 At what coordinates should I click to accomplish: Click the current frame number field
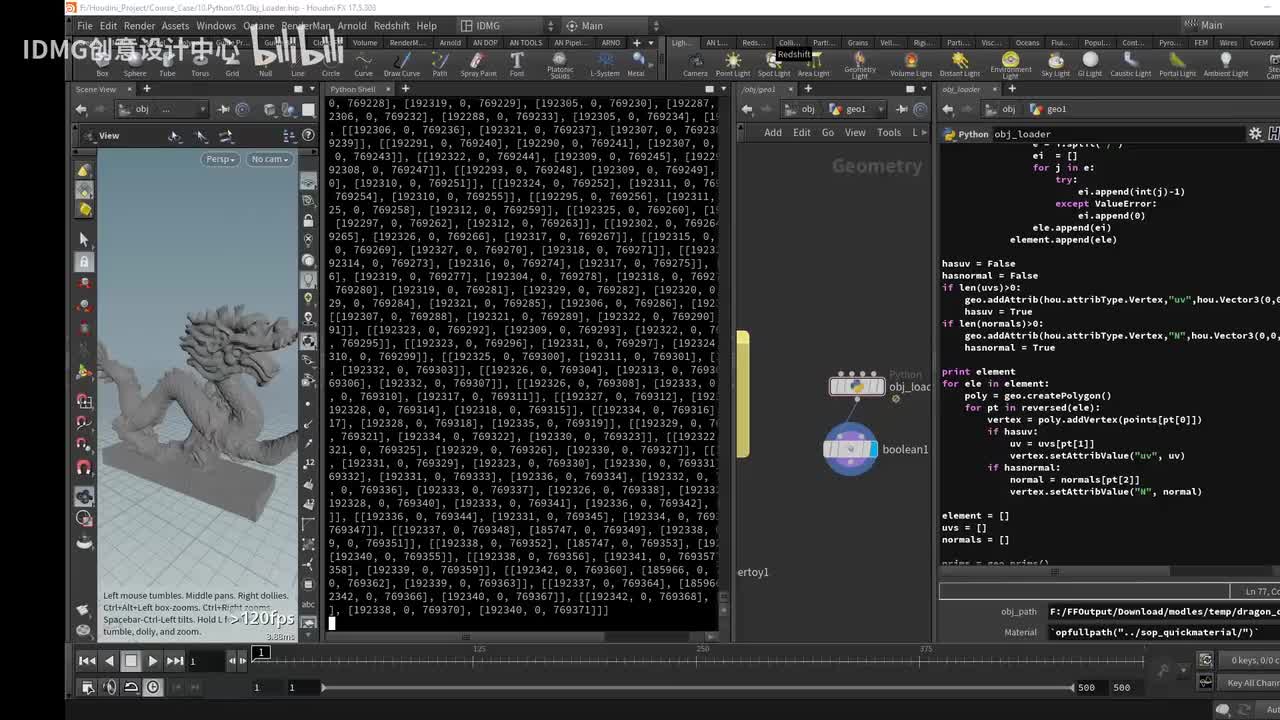point(207,660)
